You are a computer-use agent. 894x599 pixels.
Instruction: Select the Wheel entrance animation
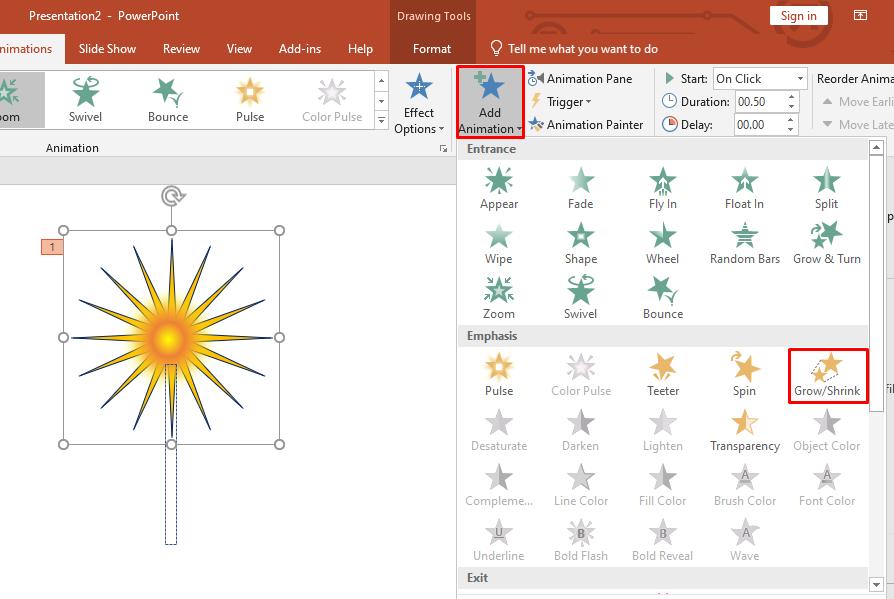tap(662, 243)
